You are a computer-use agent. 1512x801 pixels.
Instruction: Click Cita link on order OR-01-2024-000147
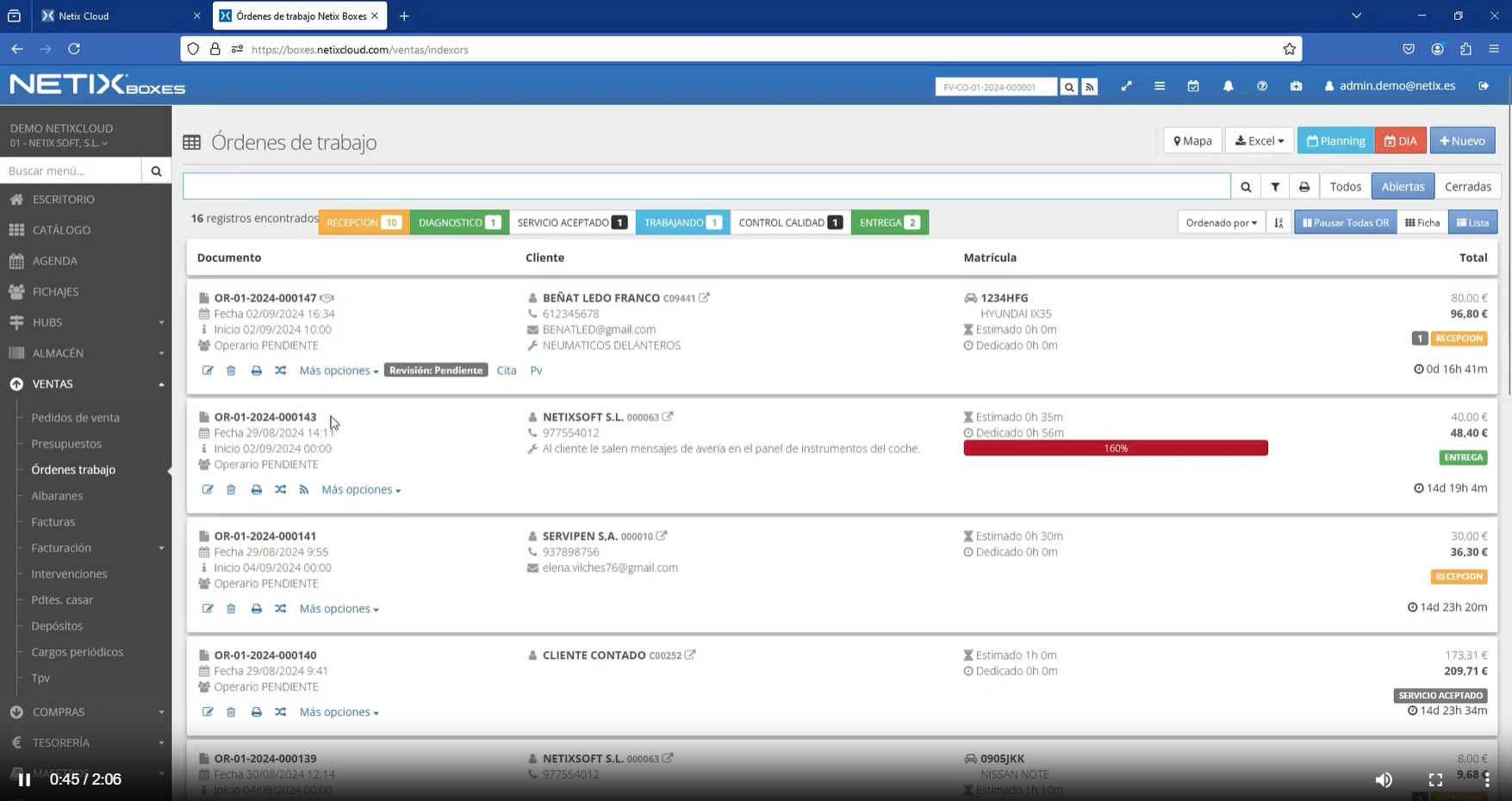coord(507,370)
